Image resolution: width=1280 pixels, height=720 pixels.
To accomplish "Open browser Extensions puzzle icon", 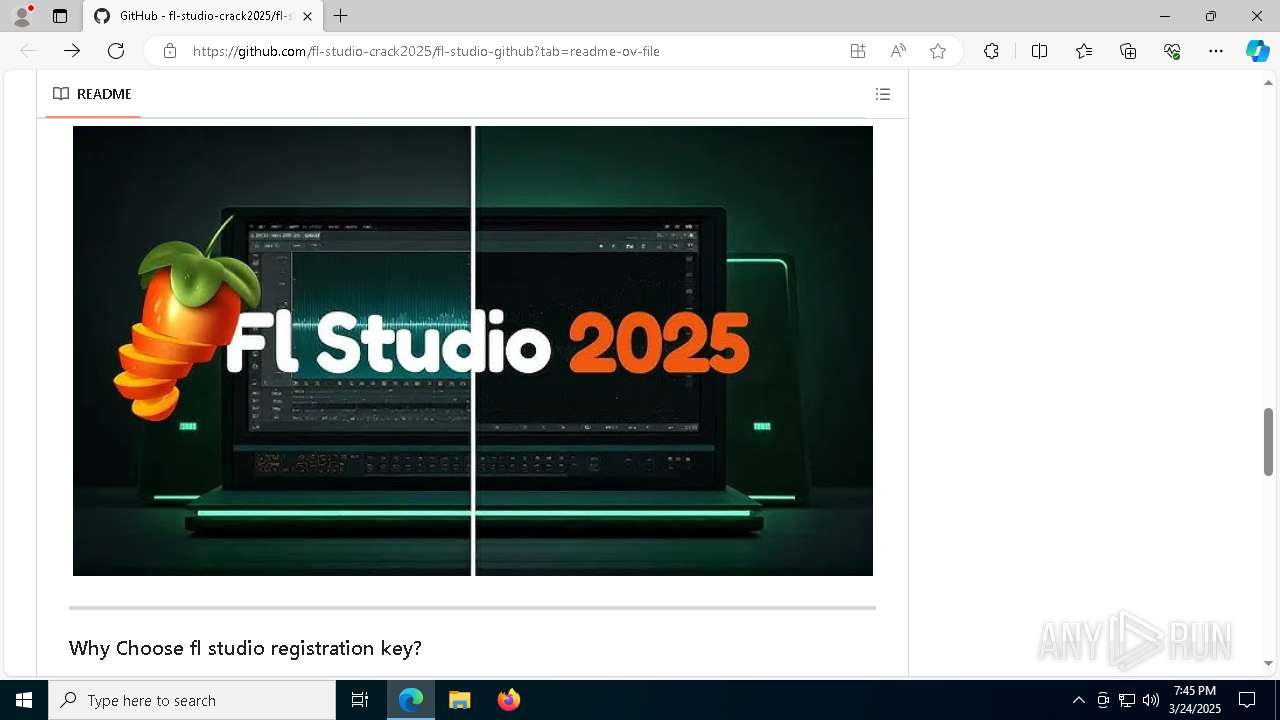I will pos(991,51).
